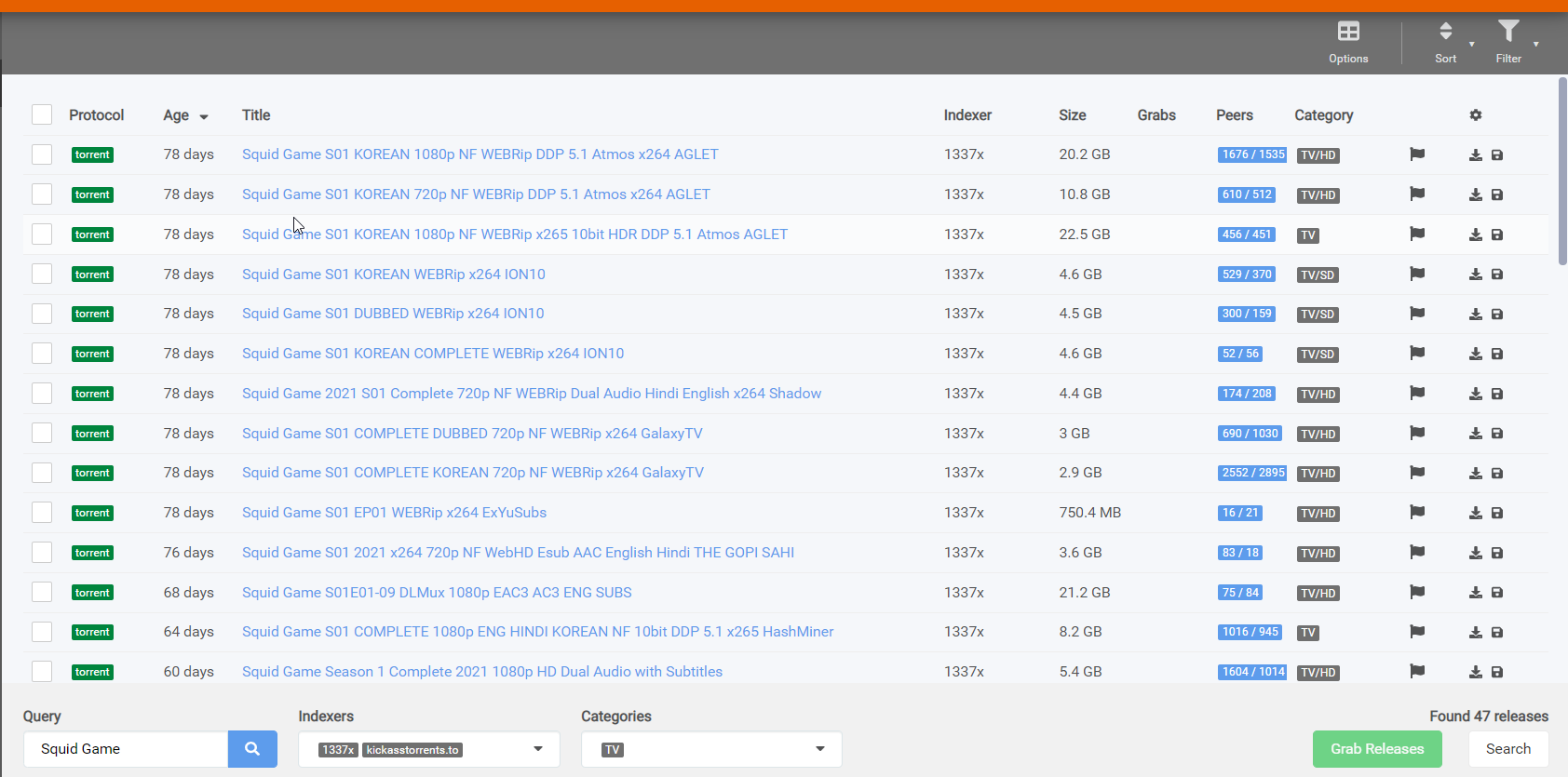Save COMPLETE KOREAN 720p GalaxyTV release

click(1497, 474)
